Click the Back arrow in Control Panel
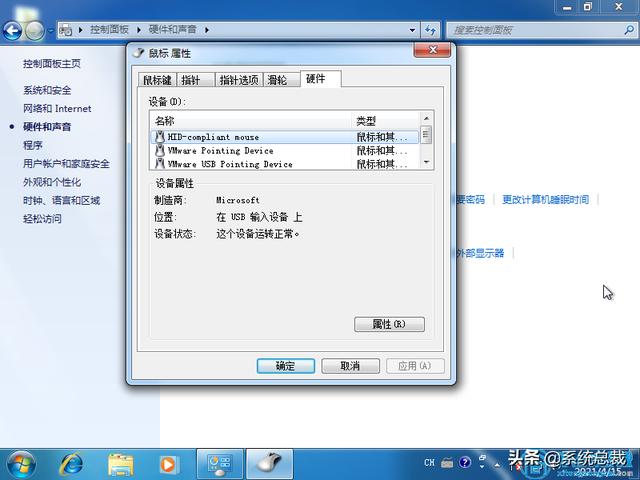Image resolution: width=640 pixels, height=480 pixels. 12,30
